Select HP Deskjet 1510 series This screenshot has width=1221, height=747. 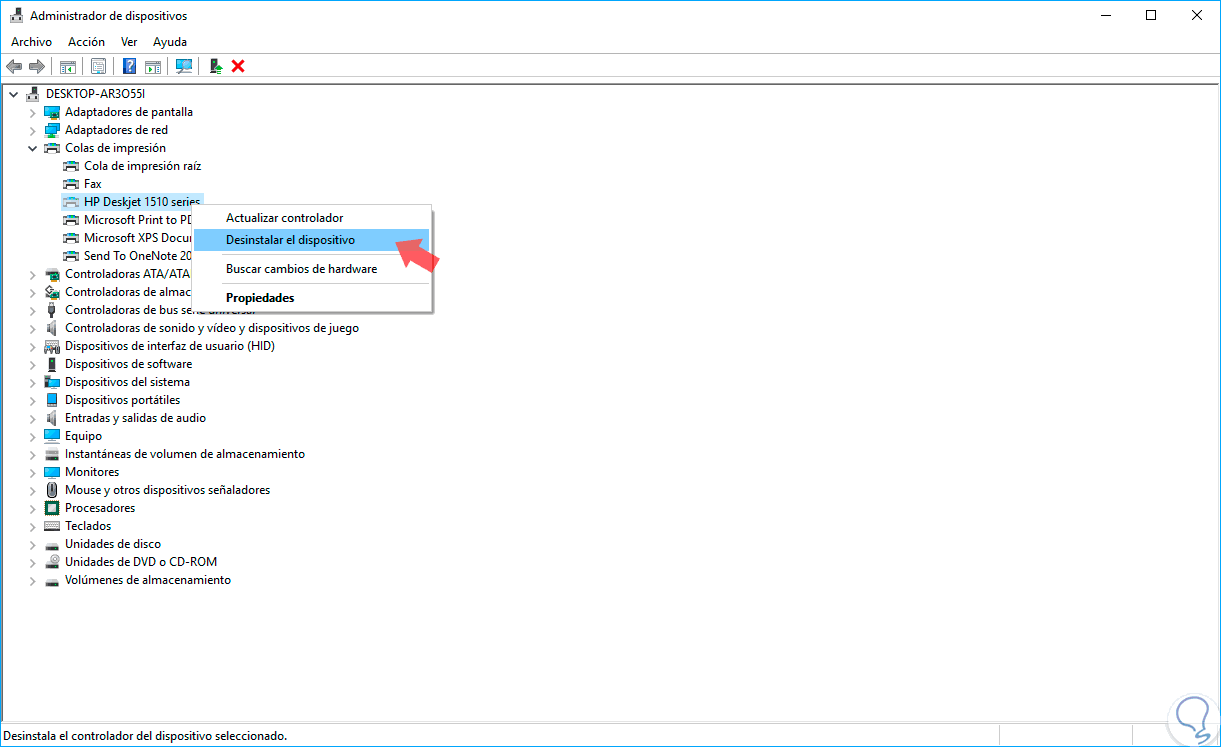(142, 202)
